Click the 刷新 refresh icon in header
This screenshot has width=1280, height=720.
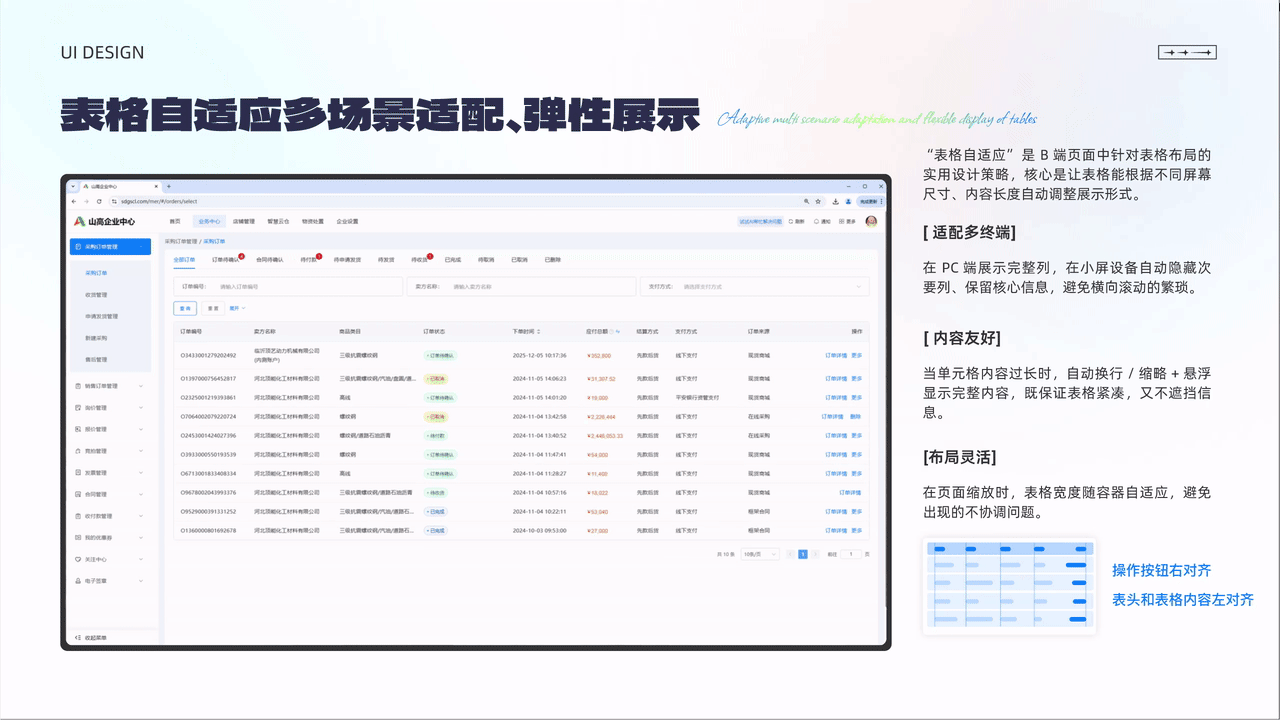[x=790, y=221]
